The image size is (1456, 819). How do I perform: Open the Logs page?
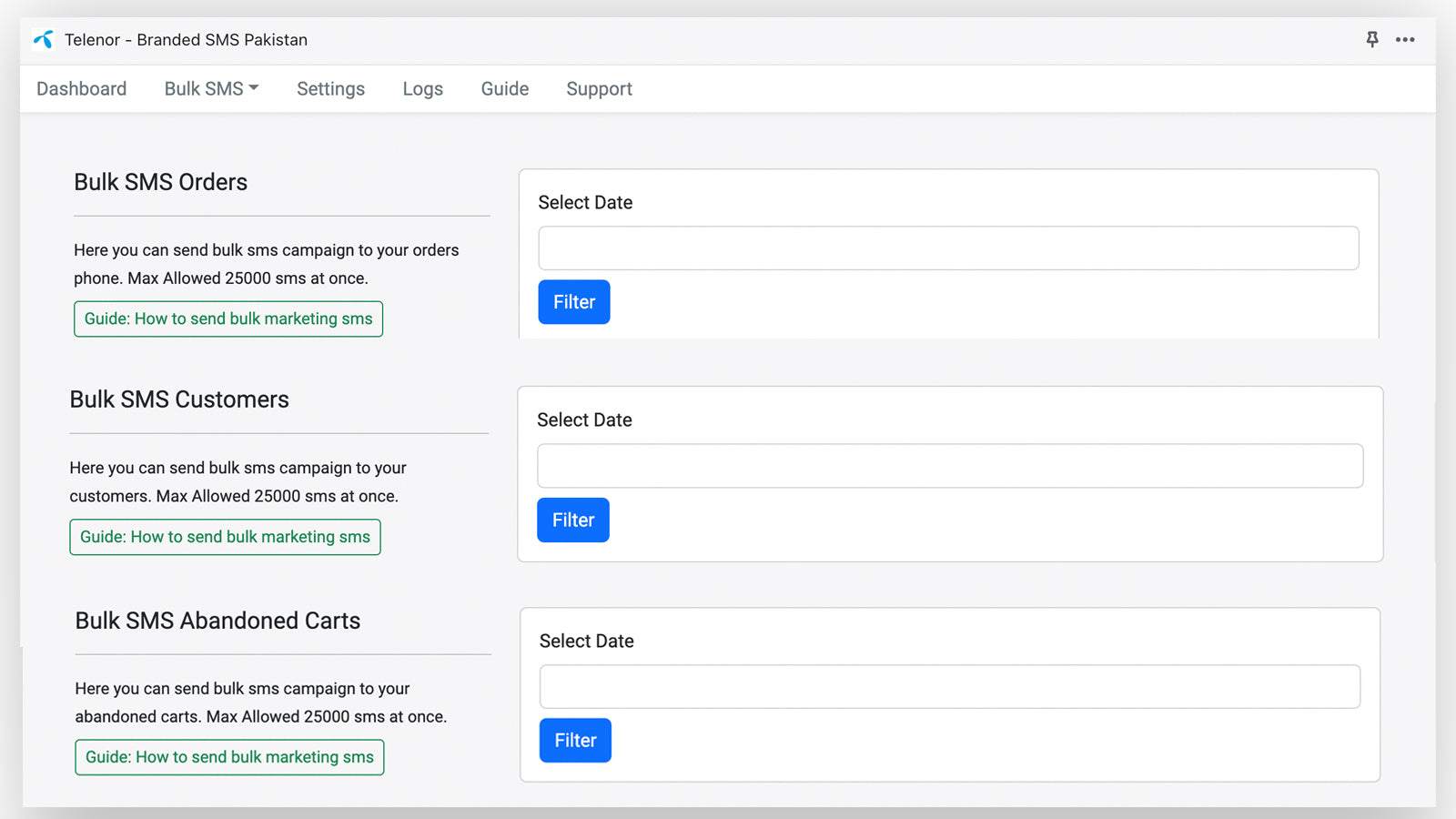[422, 89]
